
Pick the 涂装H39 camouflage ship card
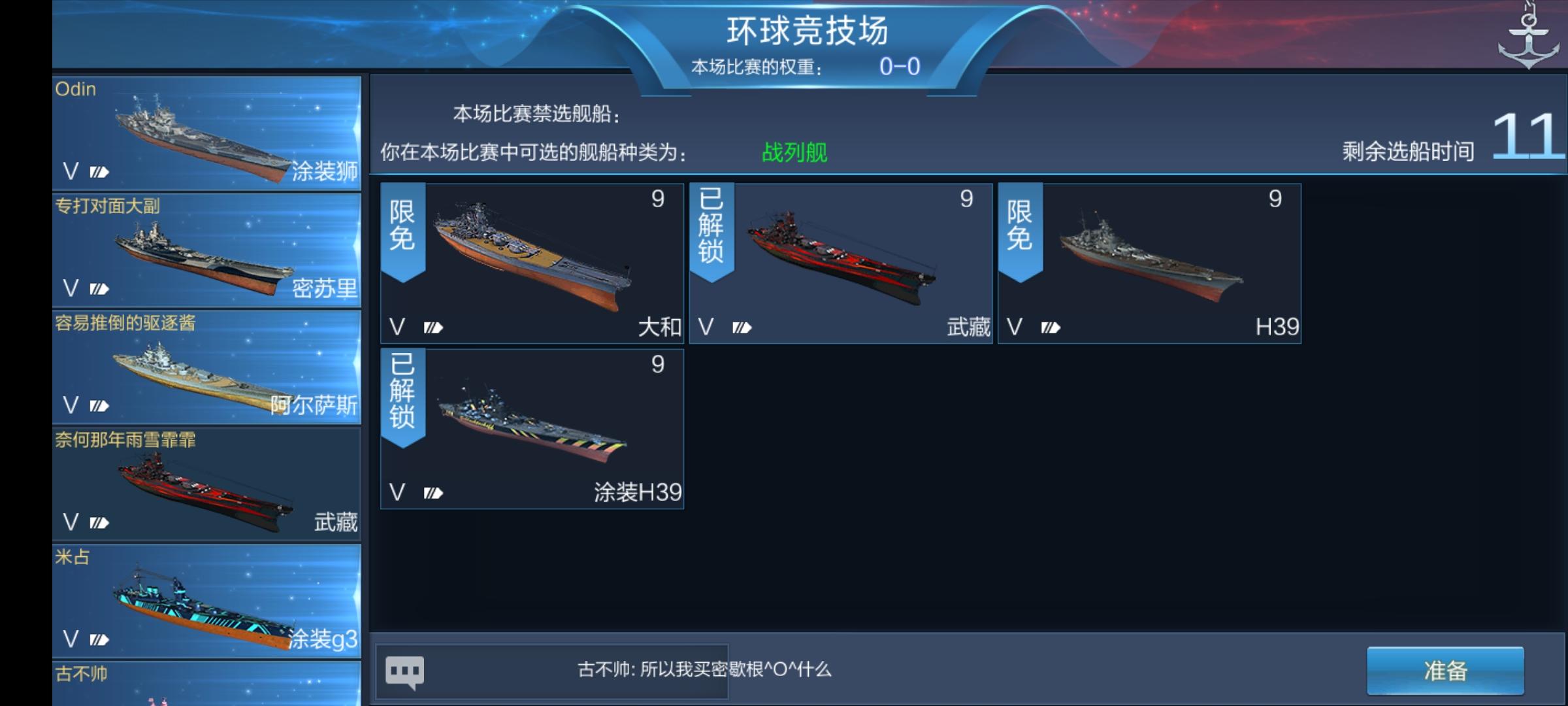(532, 429)
